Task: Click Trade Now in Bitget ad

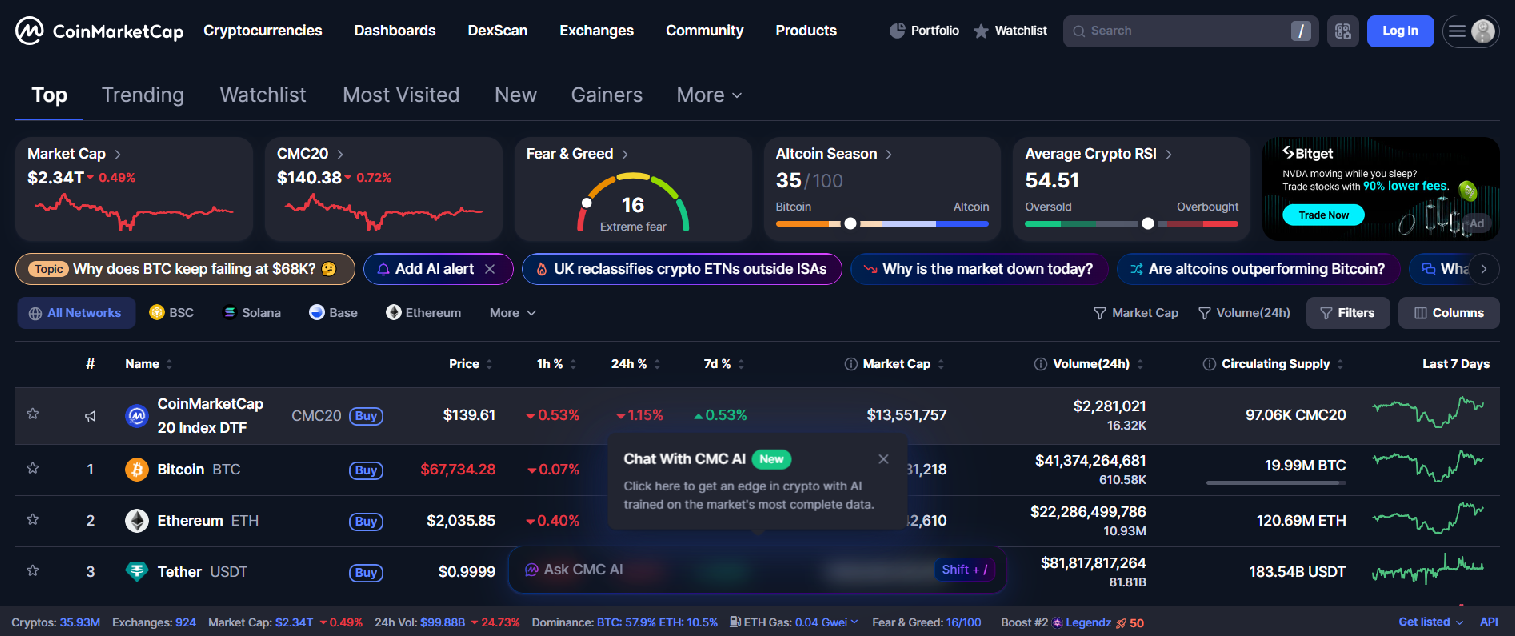Action: click(x=1324, y=215)
